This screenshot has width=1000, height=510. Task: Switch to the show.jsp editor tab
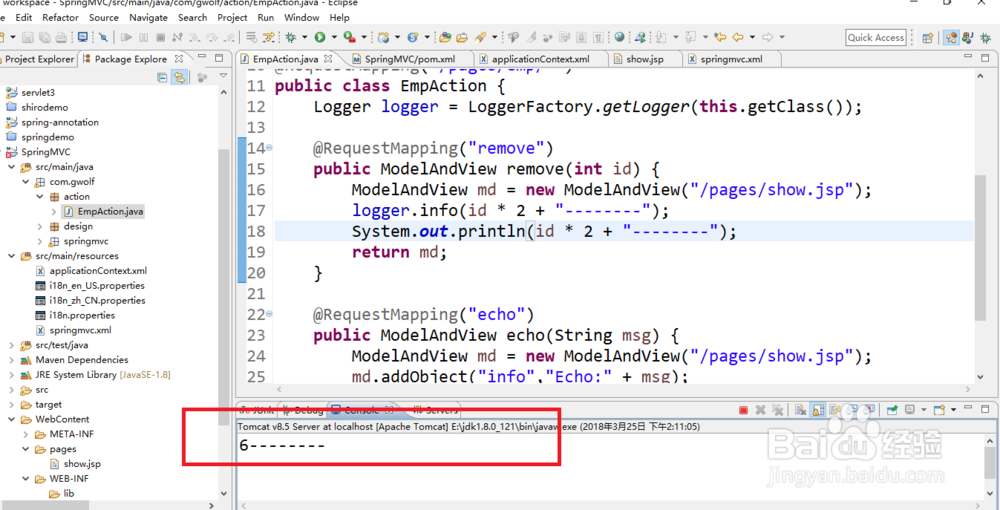[645, 59]
